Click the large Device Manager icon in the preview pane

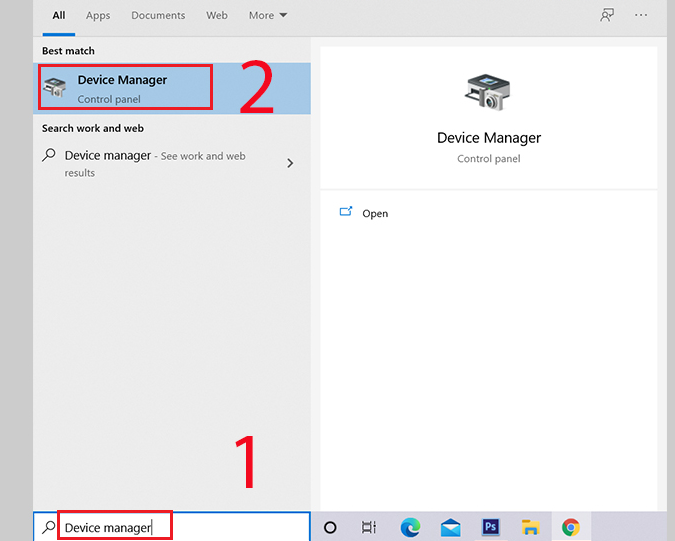pos(488,92)
